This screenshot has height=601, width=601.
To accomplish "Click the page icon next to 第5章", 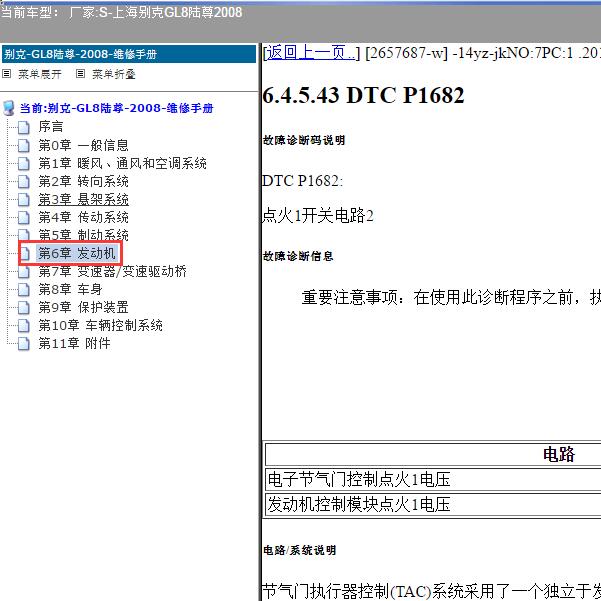I will 24,235.
